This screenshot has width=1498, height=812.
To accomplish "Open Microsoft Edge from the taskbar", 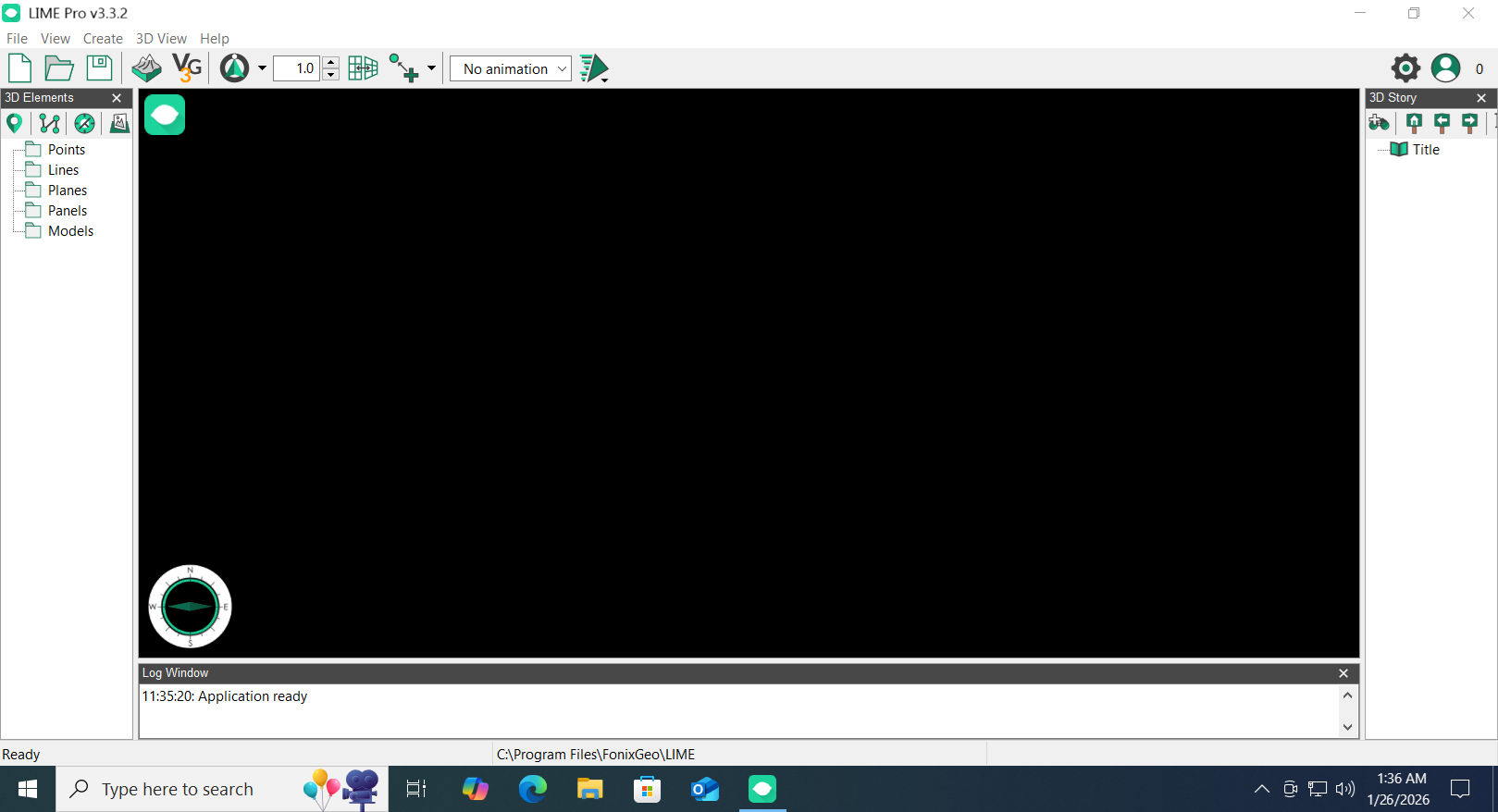I will tap(532, 789).
